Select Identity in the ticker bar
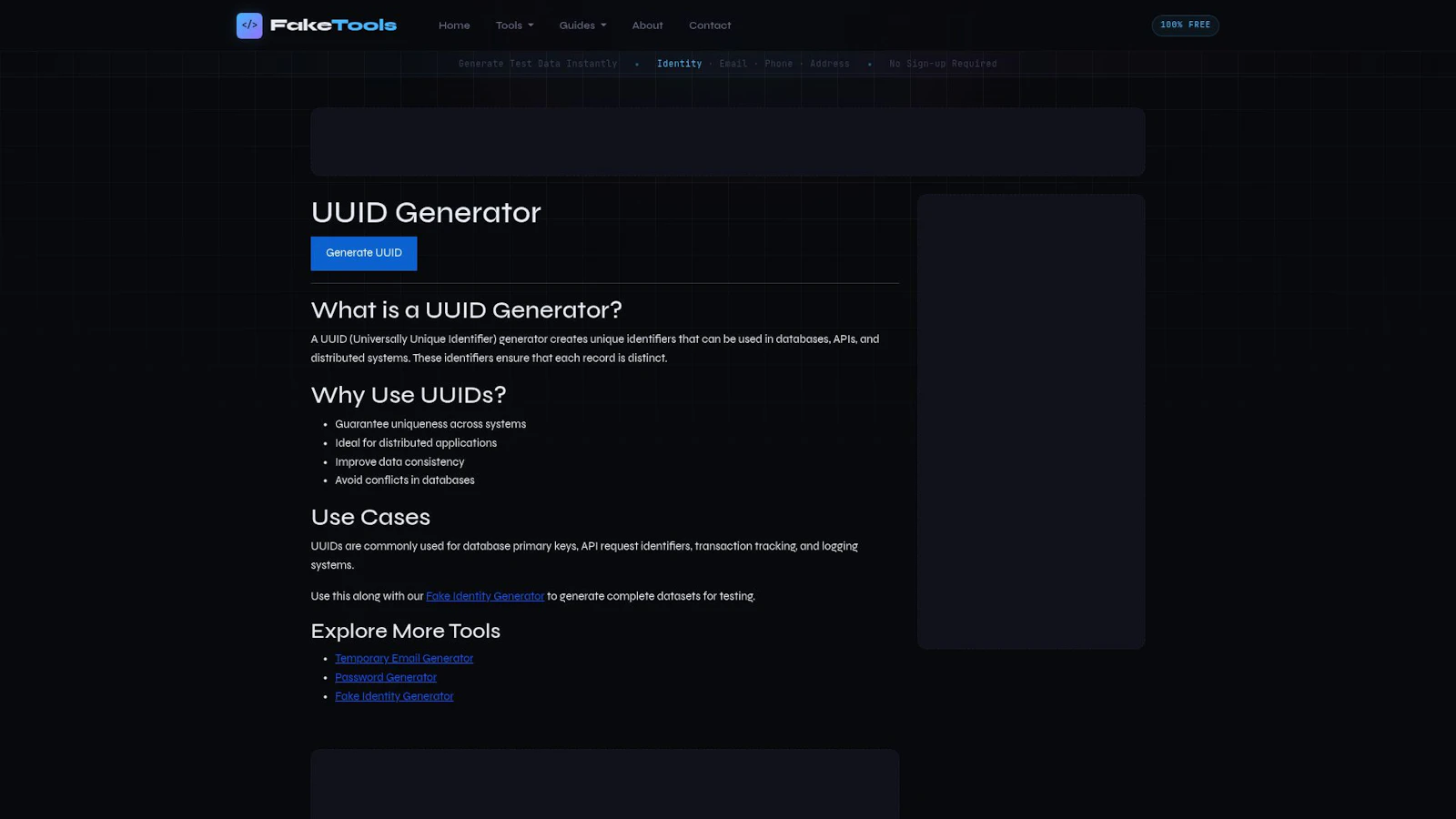The width and height of the screenshot is (1456, 819). click(680, 64)
